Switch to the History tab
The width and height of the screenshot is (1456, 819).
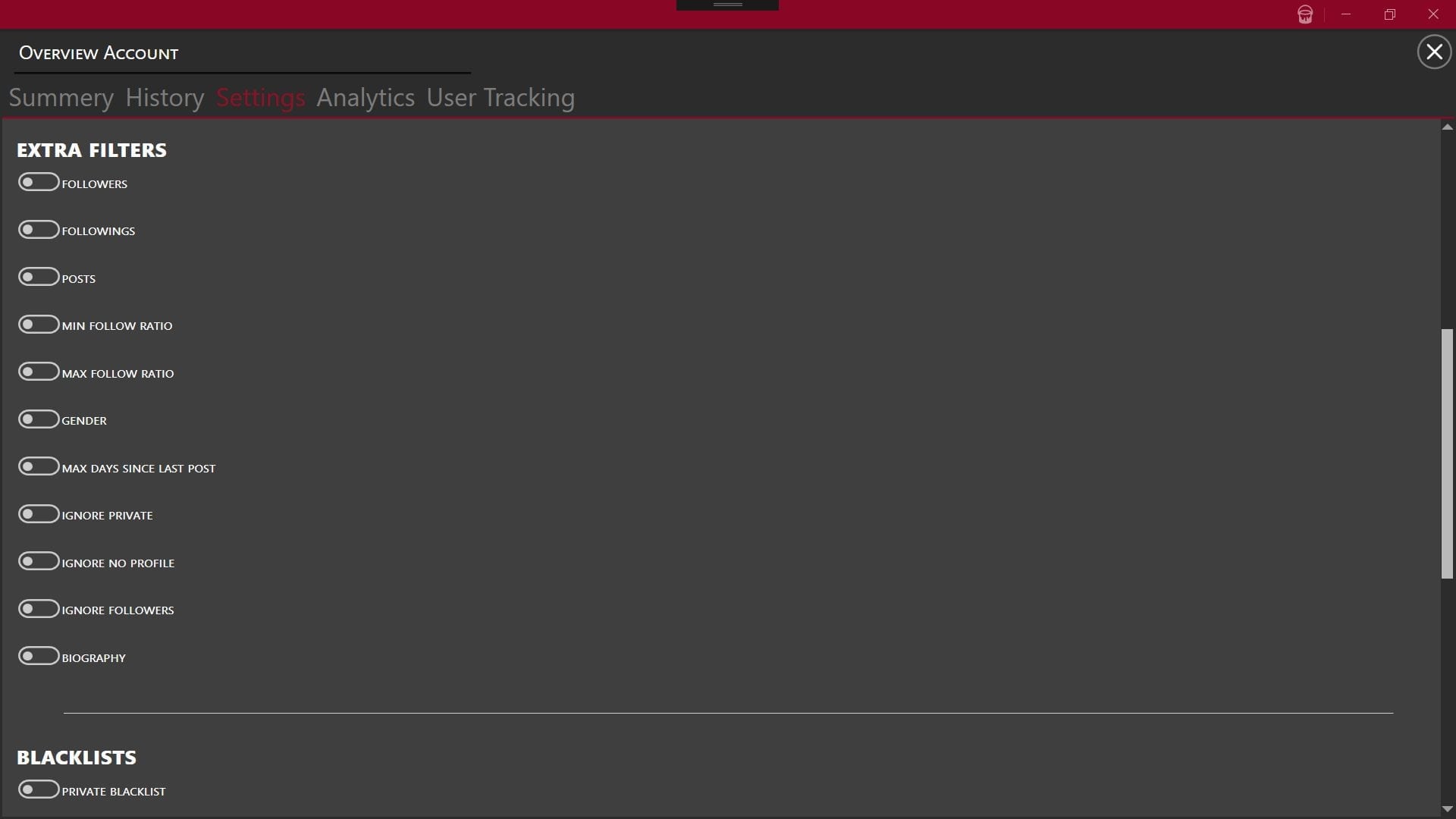point(165,98)
